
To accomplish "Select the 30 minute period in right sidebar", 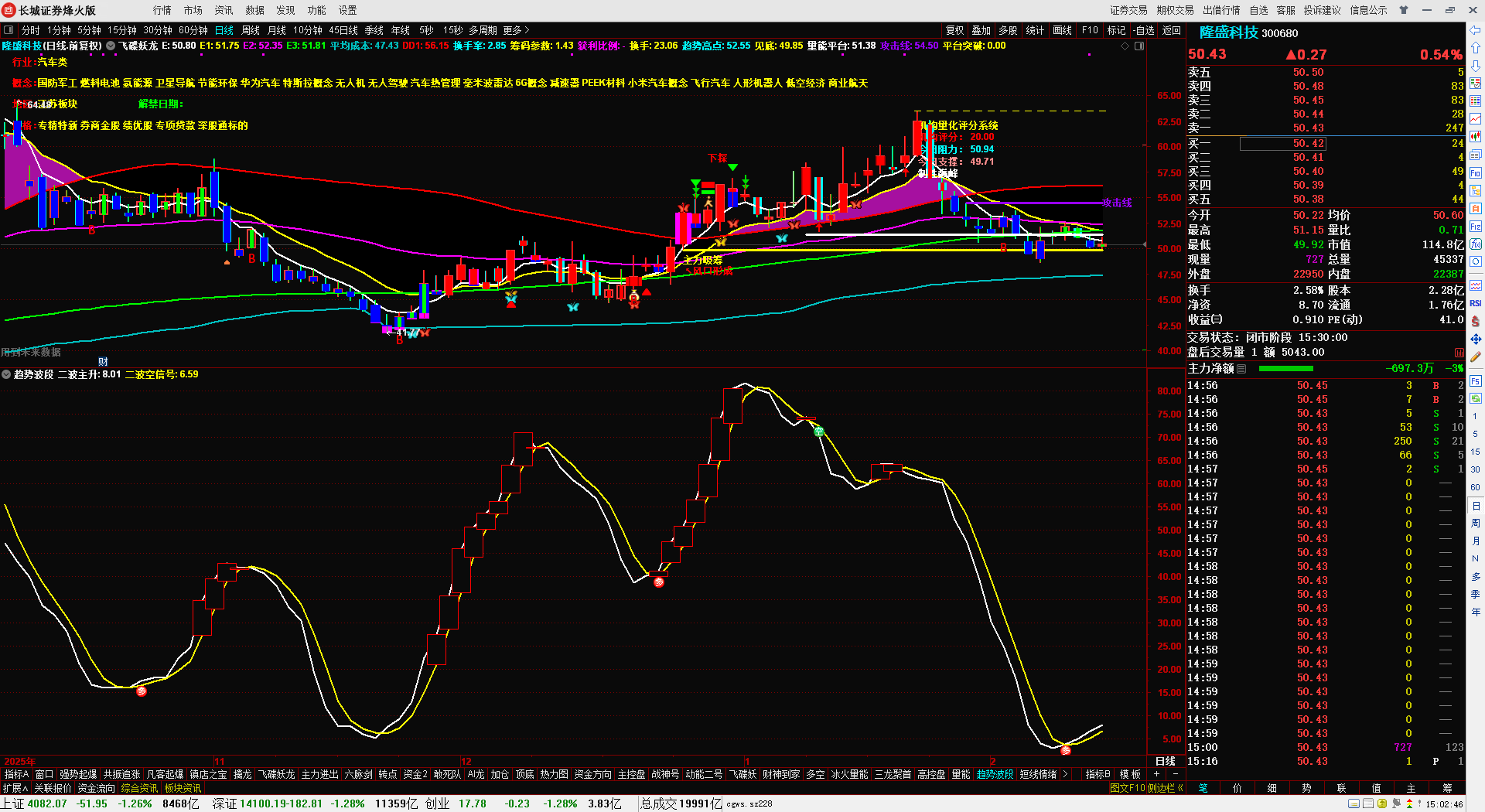I will [x=1476, y=469].
